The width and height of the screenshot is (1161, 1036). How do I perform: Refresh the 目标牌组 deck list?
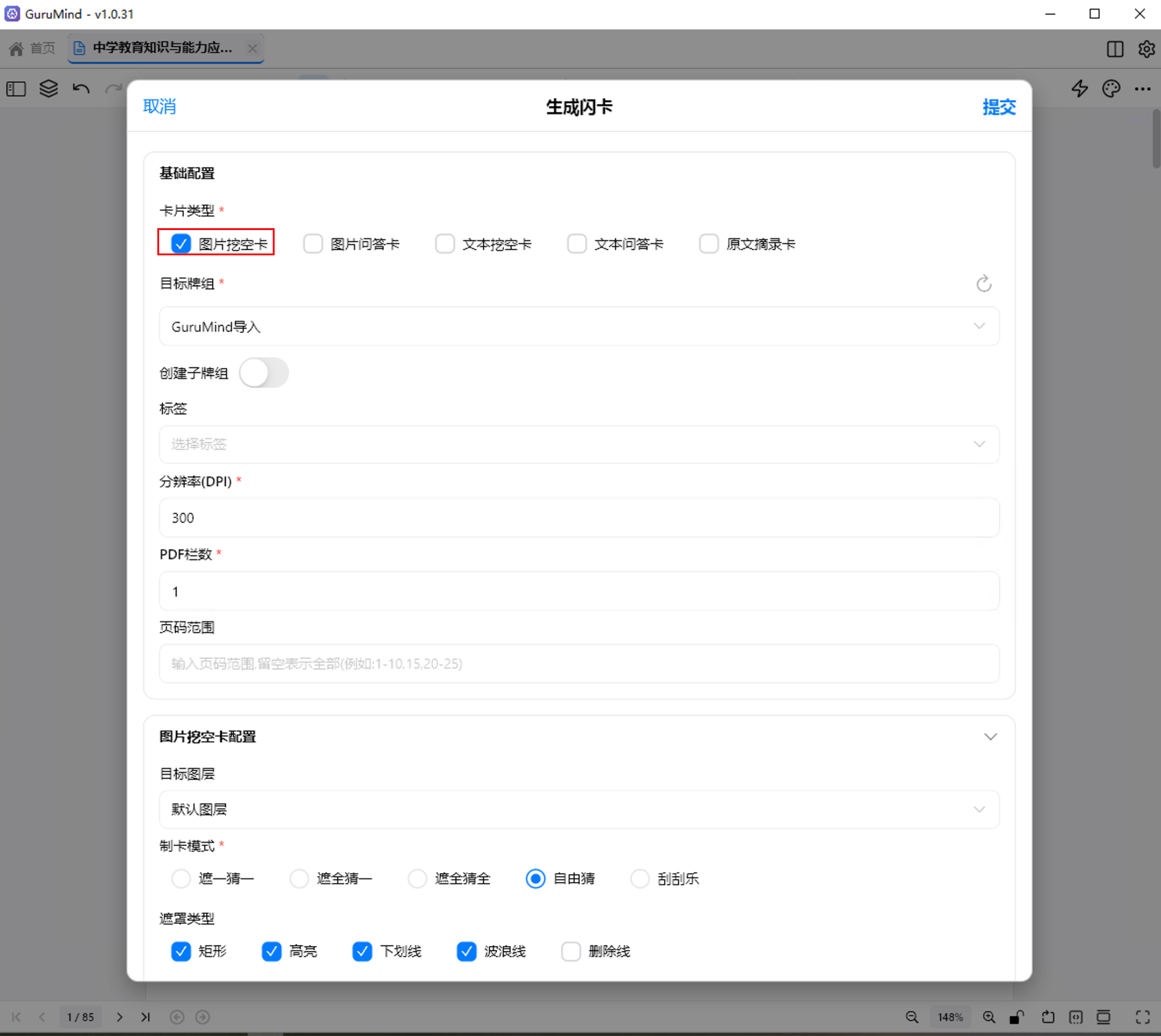coord(984,284)
